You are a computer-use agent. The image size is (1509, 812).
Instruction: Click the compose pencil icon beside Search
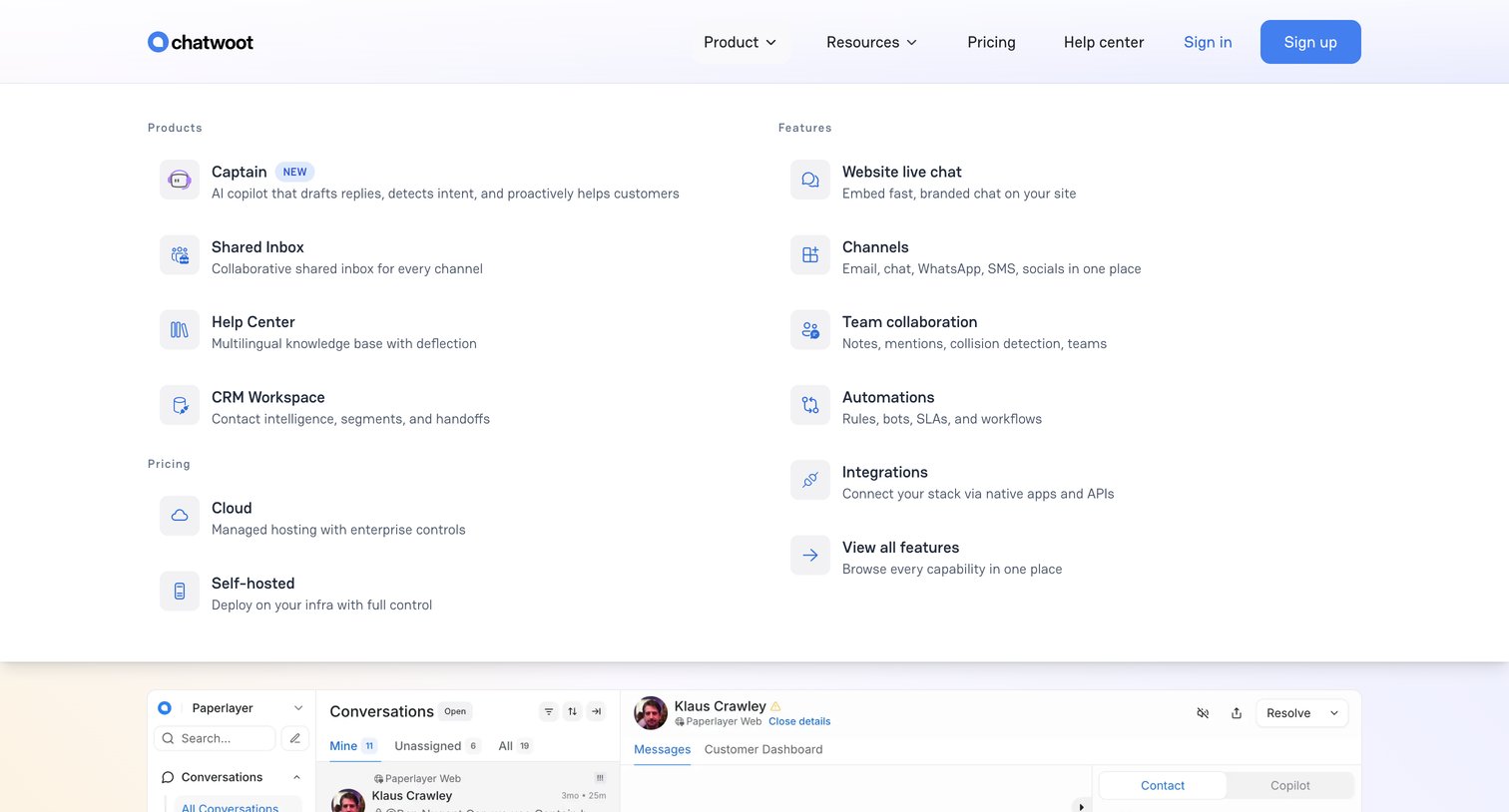(294, 738)
